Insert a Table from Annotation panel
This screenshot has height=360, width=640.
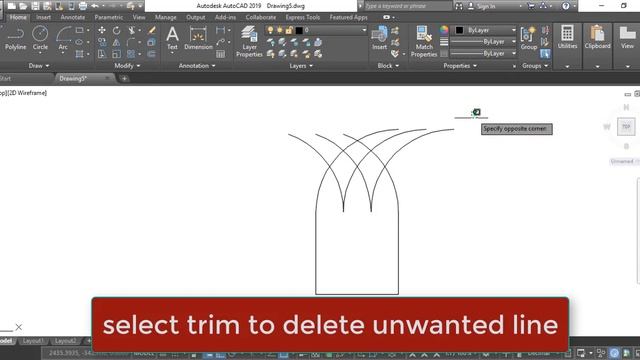click(220, 54)
